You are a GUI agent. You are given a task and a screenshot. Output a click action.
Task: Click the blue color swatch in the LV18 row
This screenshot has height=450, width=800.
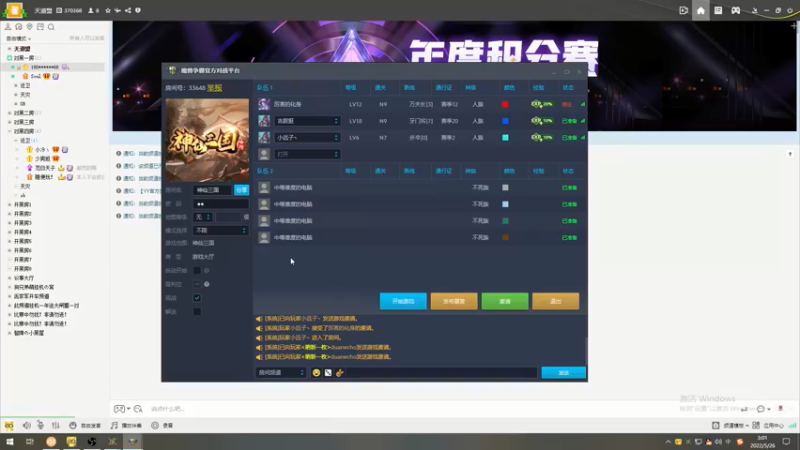505,121
